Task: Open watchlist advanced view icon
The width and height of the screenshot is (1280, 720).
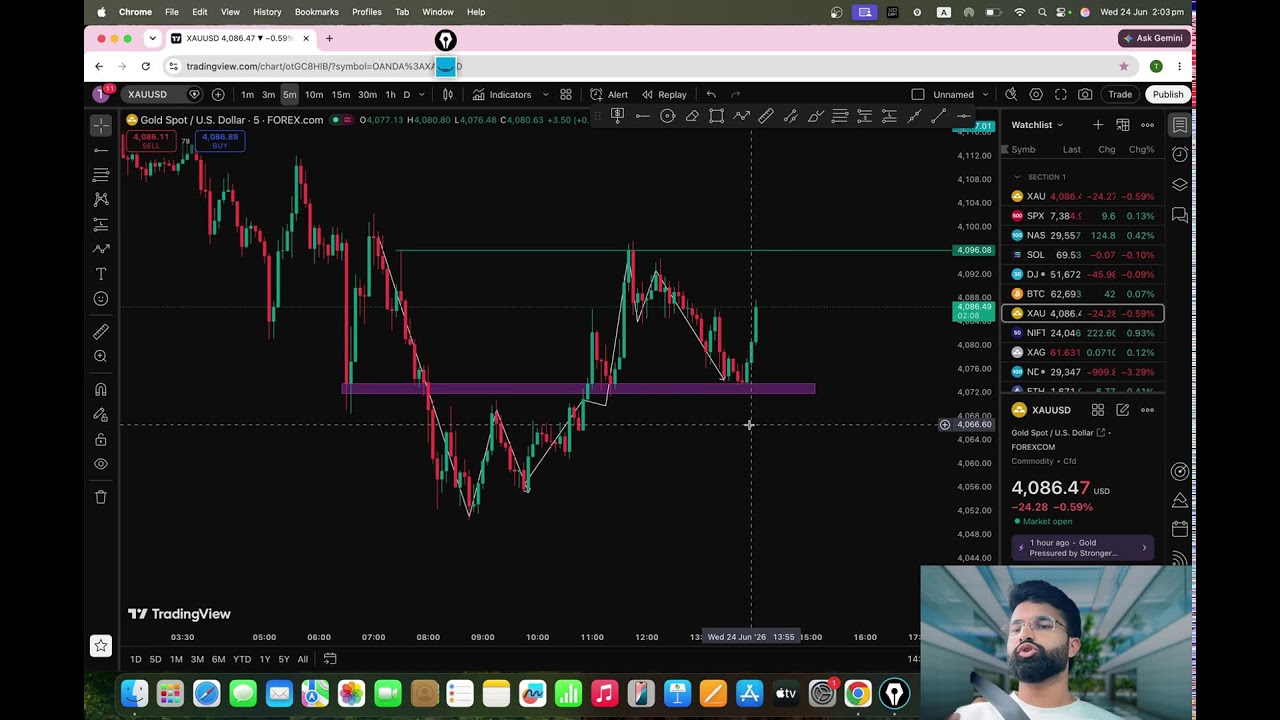Action: [x=1123, y=125]
